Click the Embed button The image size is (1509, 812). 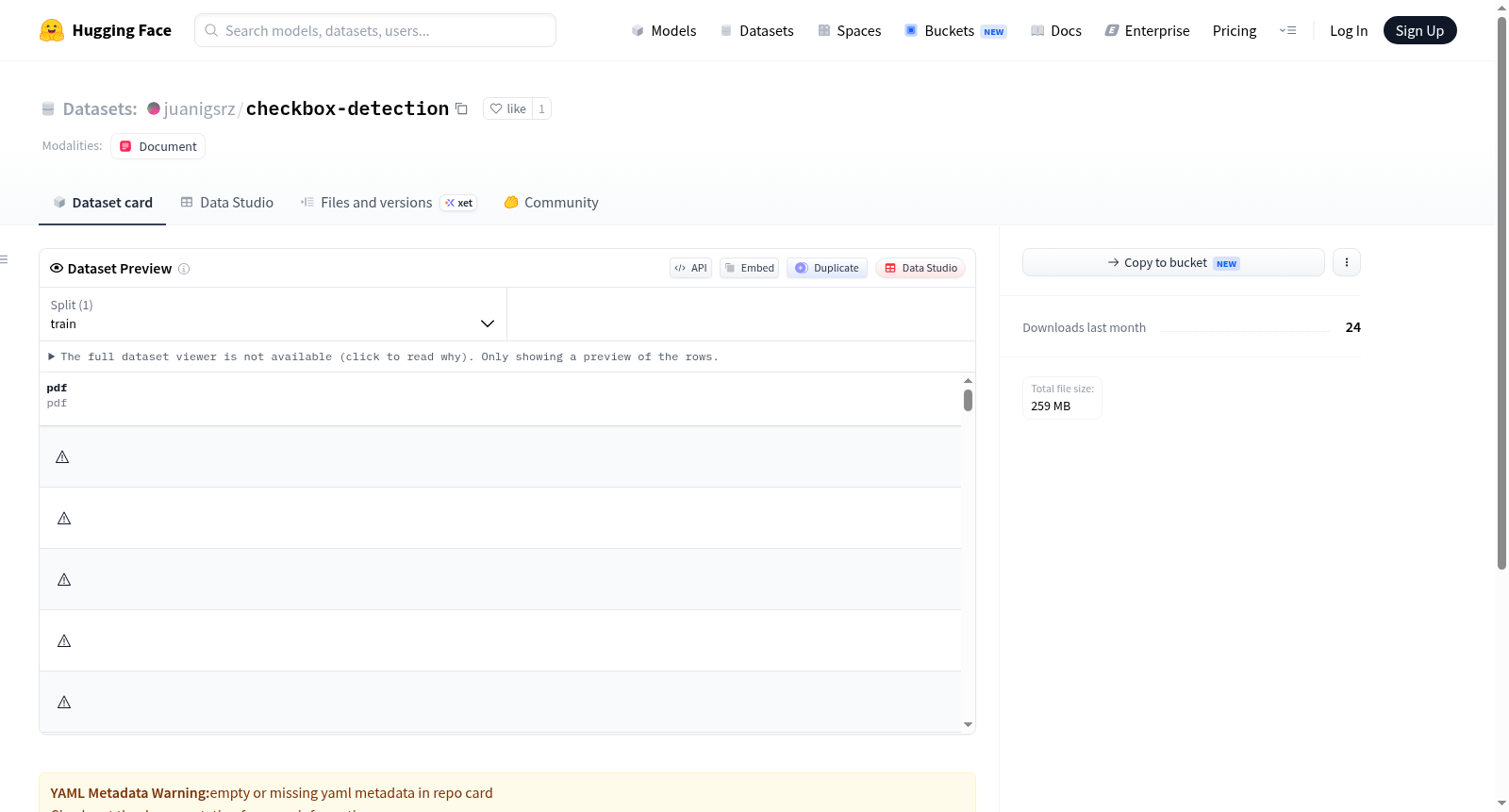750,268
